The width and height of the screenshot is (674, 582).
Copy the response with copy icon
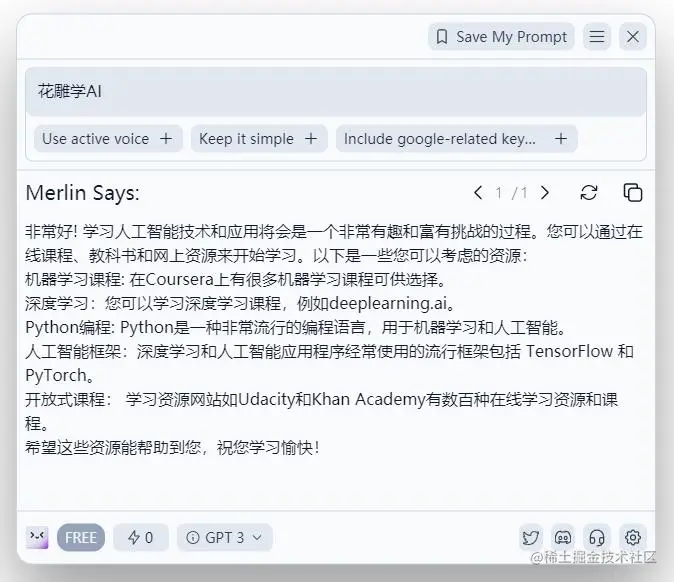tap(633, 193)
